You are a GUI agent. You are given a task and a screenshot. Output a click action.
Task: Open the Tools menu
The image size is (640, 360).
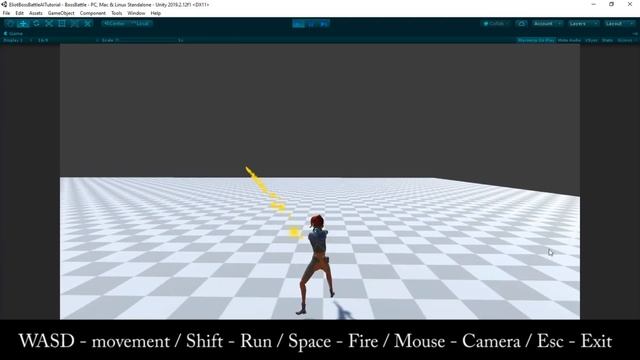116,13
